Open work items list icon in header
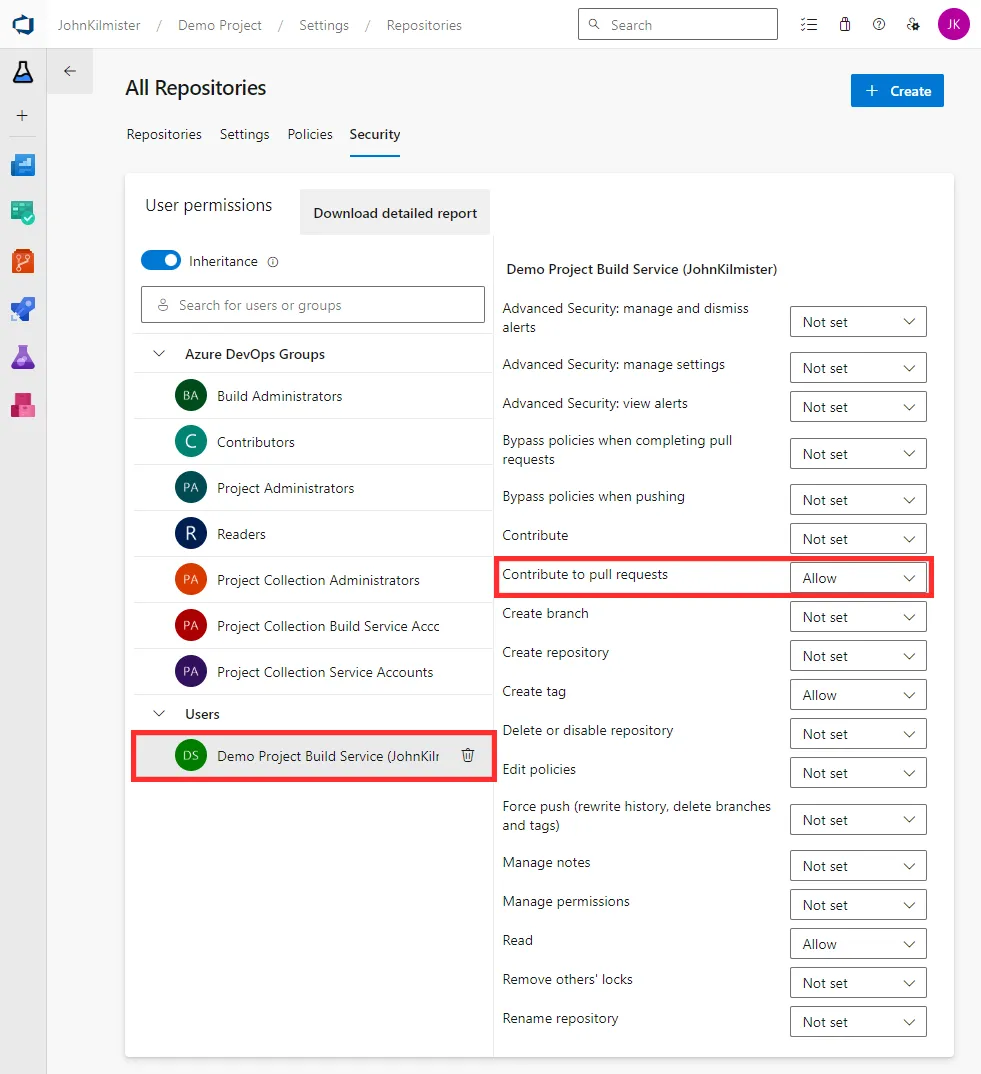Viewport: 981px width, 1074px height. tap(809, 25)
